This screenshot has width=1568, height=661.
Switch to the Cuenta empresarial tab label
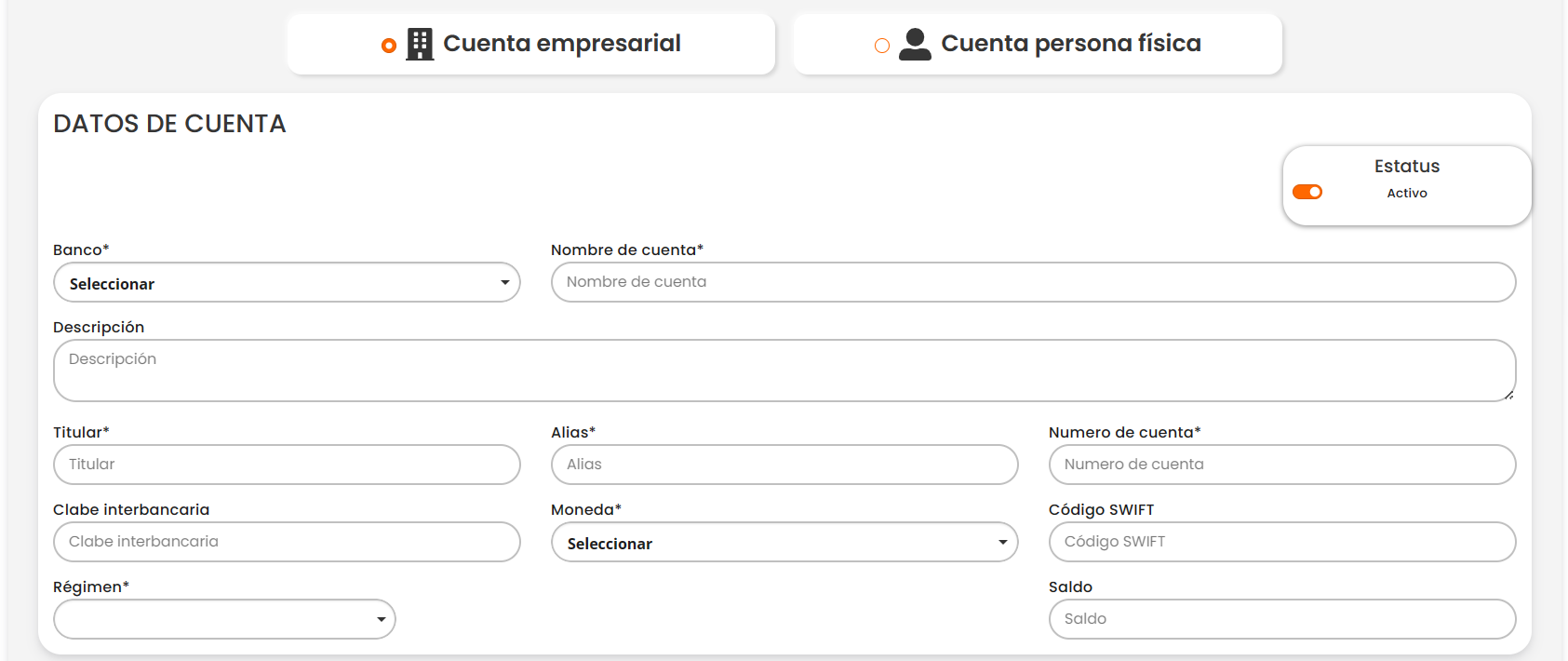click(x=561, y=44)
